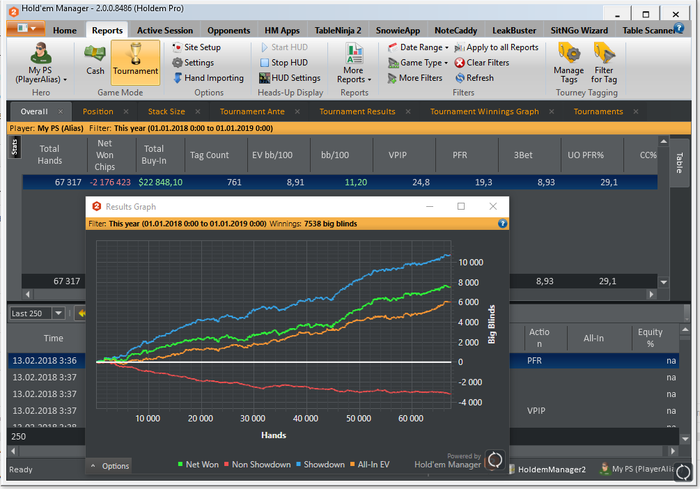Click Hold'em Manager loading logo in graph

click(x=495, y=460)
